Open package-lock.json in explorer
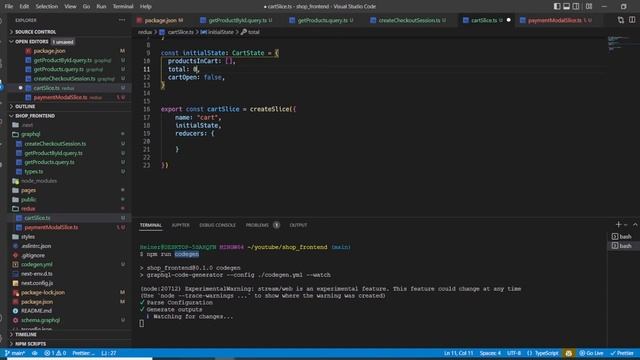This screenshot has height=360, width=640. pos(42,292)
